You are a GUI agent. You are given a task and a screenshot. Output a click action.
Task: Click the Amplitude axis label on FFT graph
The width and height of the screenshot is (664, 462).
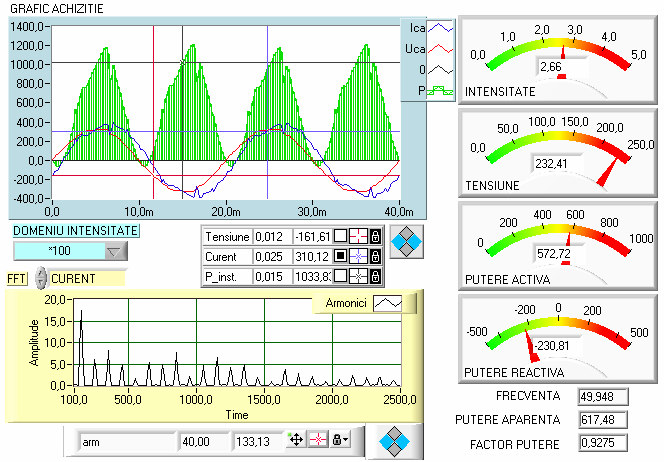coord(34,343)
